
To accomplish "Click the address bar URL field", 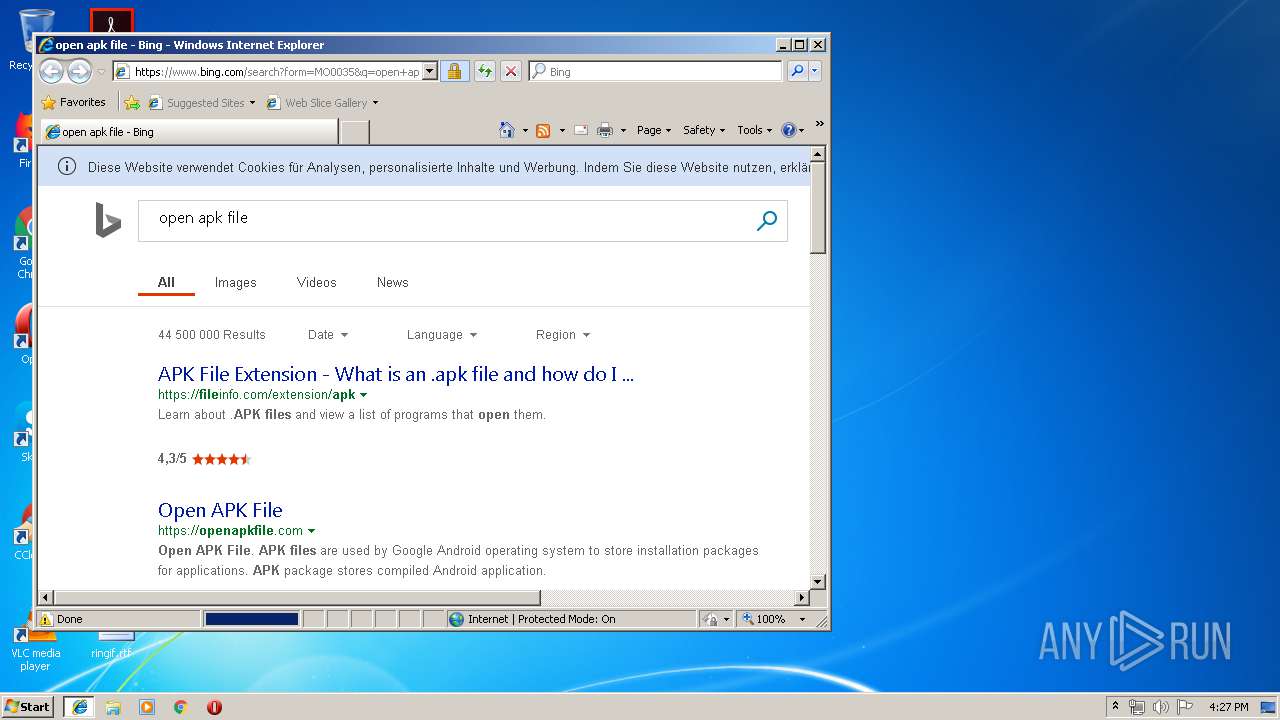I will pos(267,71).
